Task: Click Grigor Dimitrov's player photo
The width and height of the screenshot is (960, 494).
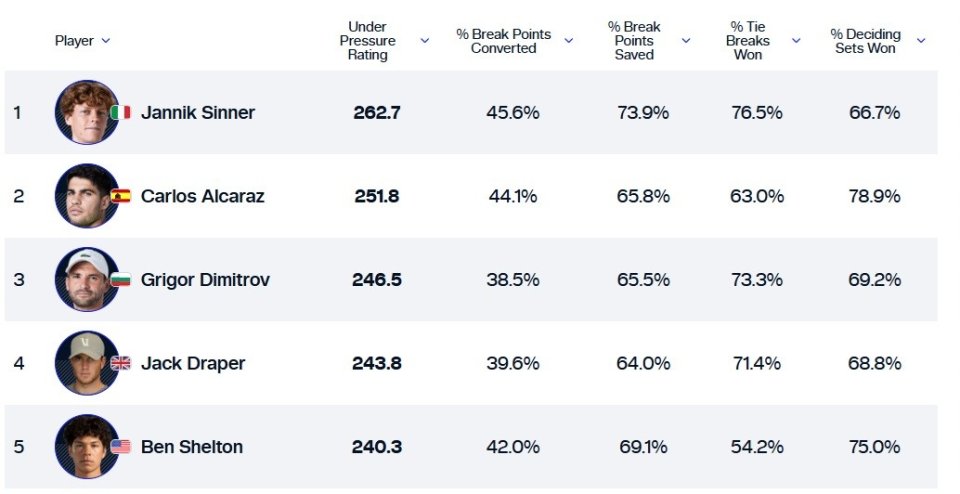Action: (x=86, y=279)
